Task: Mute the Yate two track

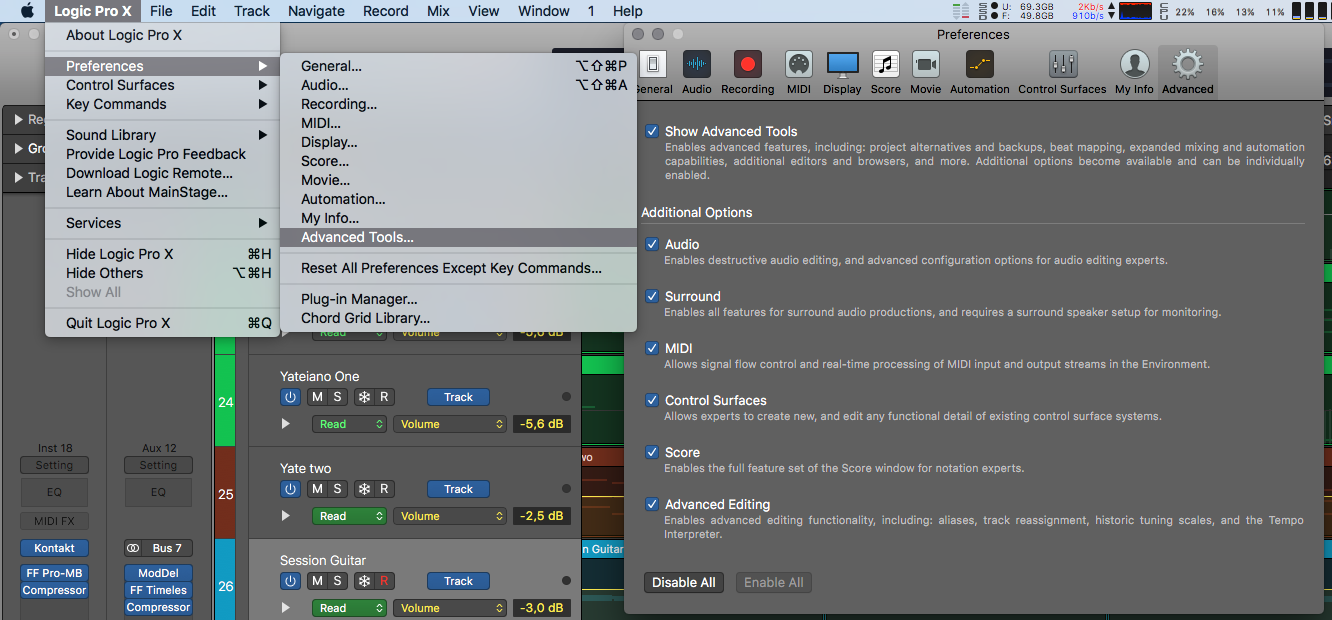Action: pos(318,489)
